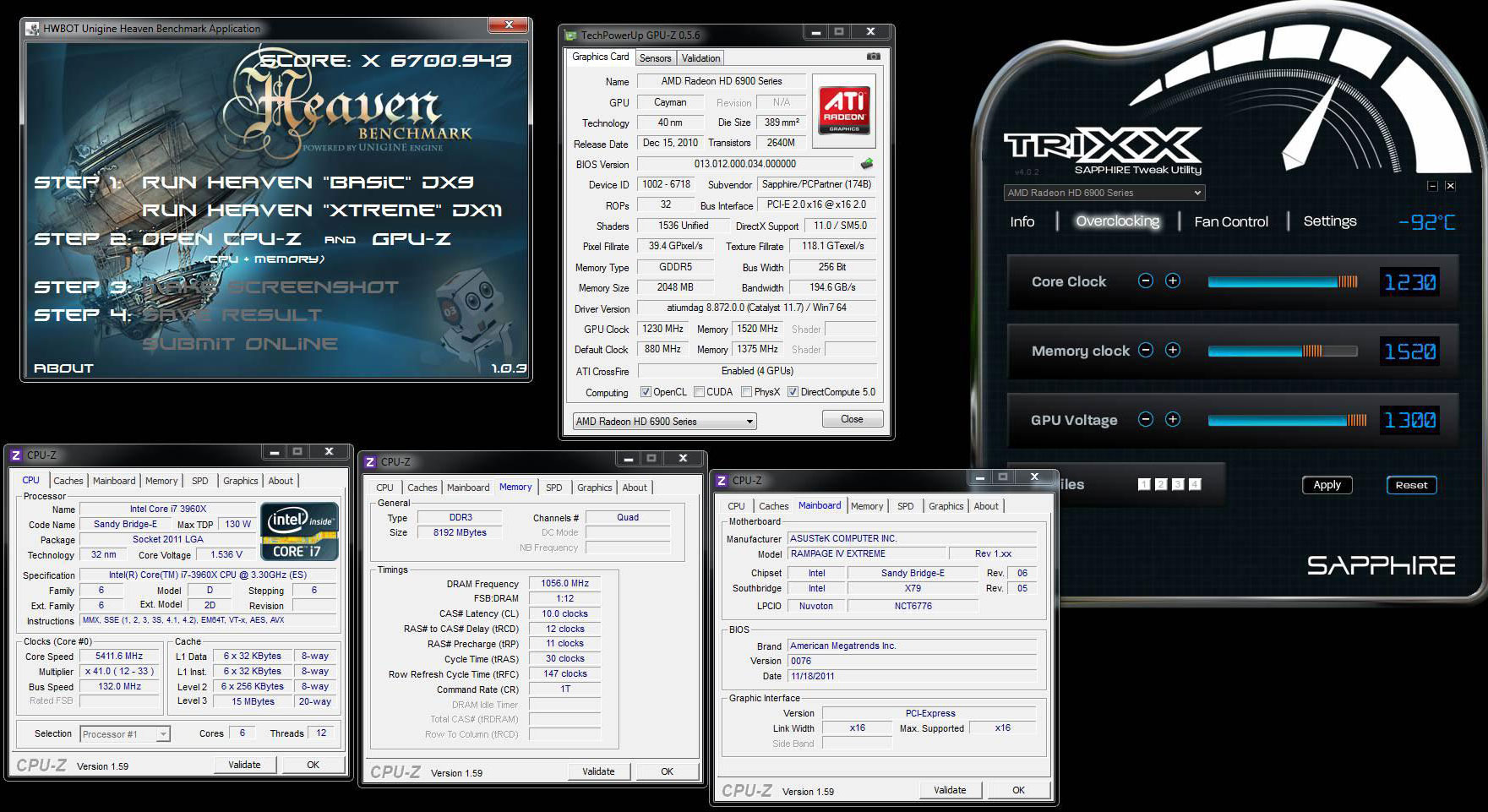Open the GPU-Z graphics card selector dropdown

click(664, 422)
